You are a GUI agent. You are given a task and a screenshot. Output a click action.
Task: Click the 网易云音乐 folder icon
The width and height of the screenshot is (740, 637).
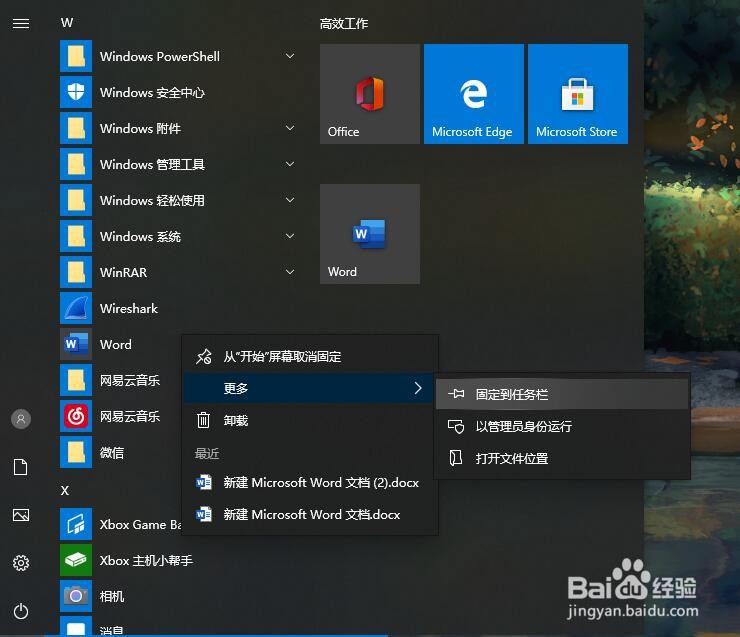[x=76, y=380]
